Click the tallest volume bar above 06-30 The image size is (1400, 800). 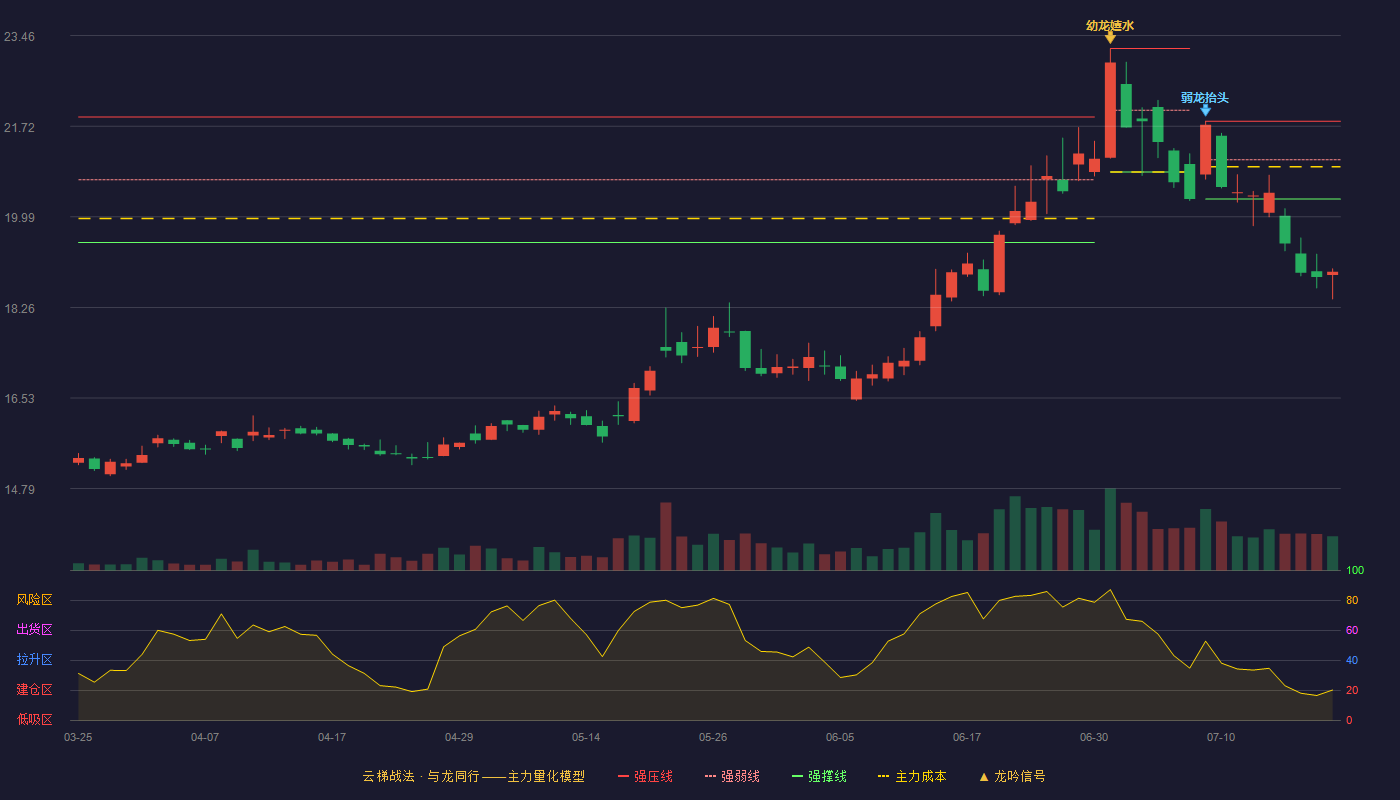[x=1110, y=529]
